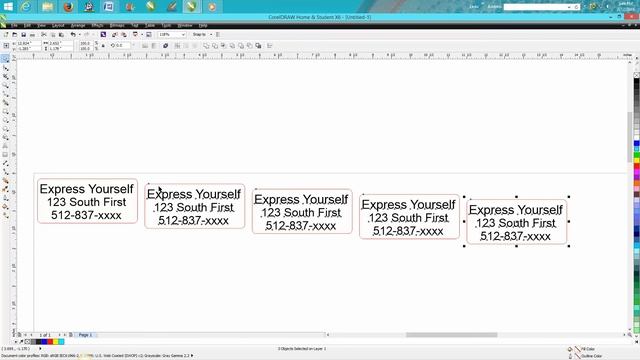The width and height of the screenshot is (640, 360).
Task: Select the Pick tool in toolbox
Action: [5, 59]
